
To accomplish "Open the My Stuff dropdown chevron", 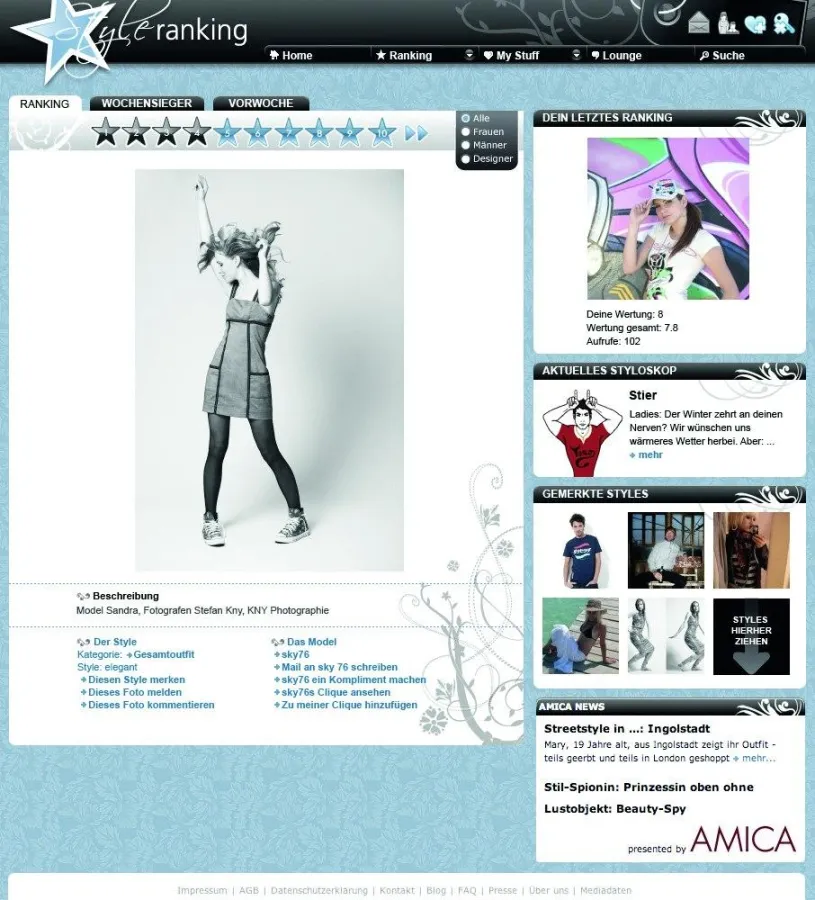I will coord(575,55).
